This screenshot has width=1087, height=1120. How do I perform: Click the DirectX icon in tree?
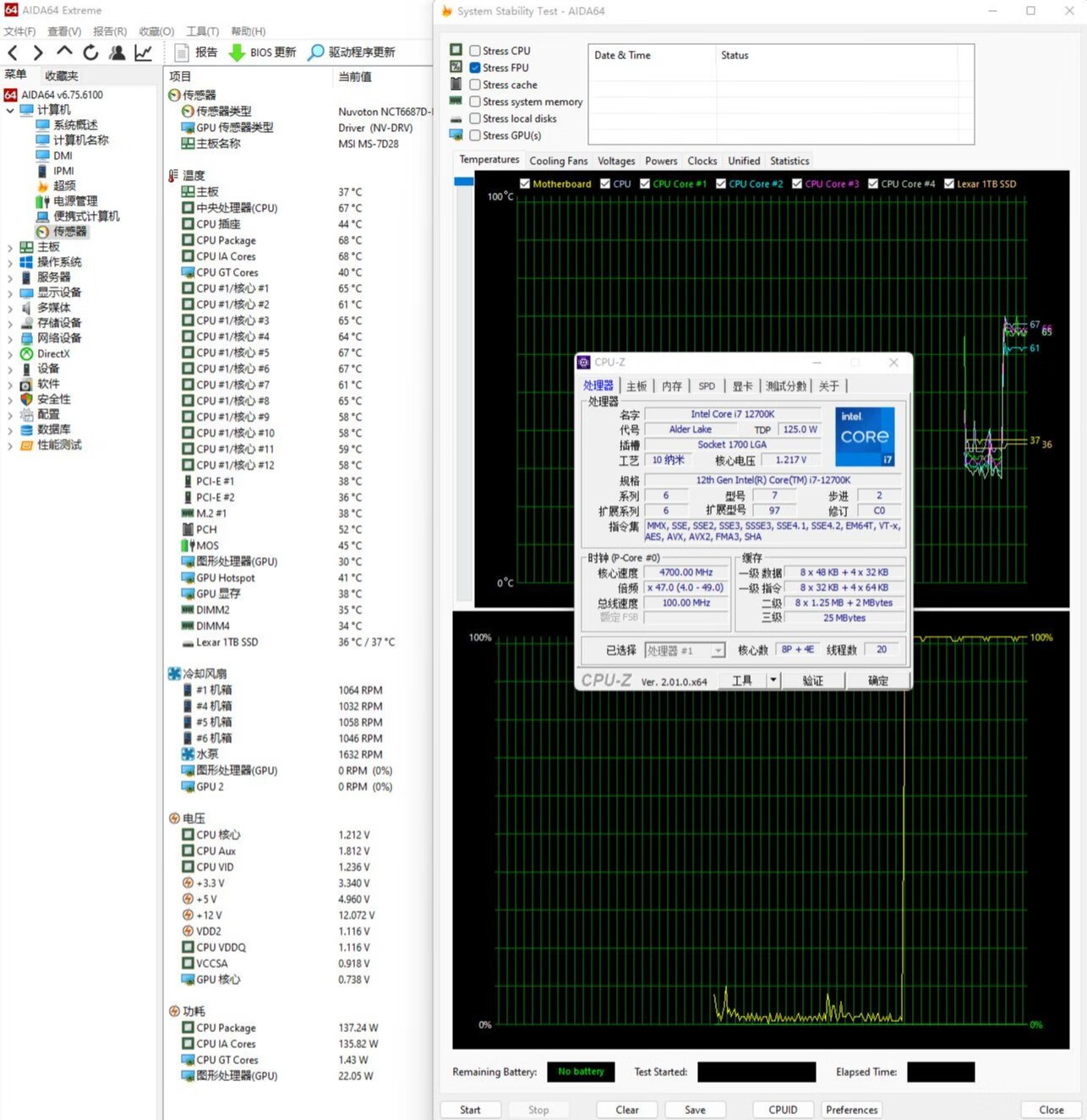click(x=26, y=354)
